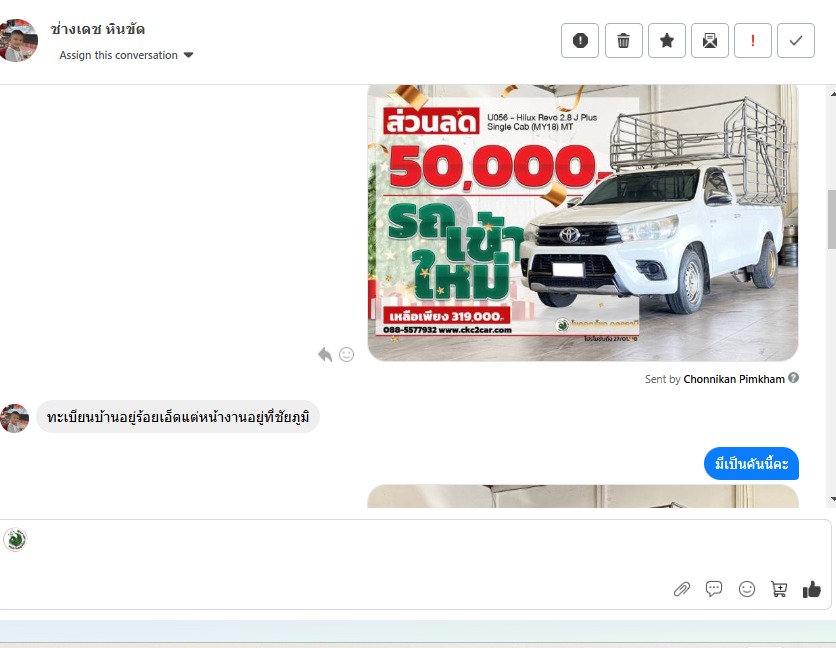Click the scroll down arrow of chat

tap(833, 499)
